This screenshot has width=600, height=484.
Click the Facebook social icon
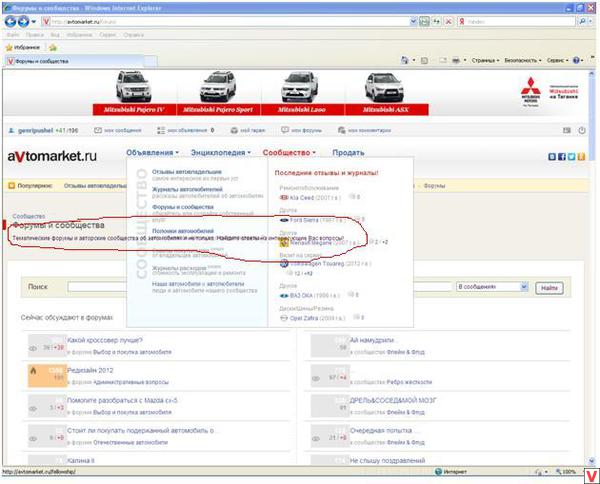(561, 156)
